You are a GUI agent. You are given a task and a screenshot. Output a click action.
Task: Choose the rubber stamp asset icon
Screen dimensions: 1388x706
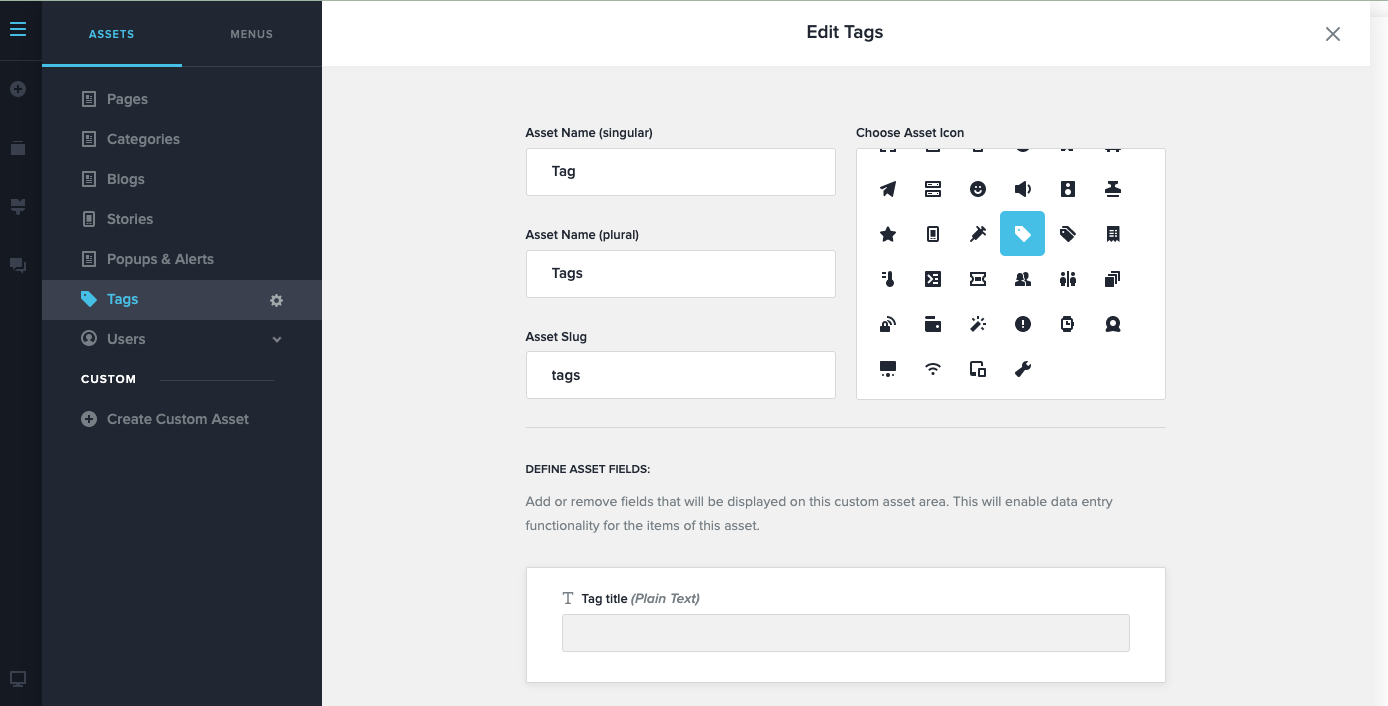click(1113, 189)
